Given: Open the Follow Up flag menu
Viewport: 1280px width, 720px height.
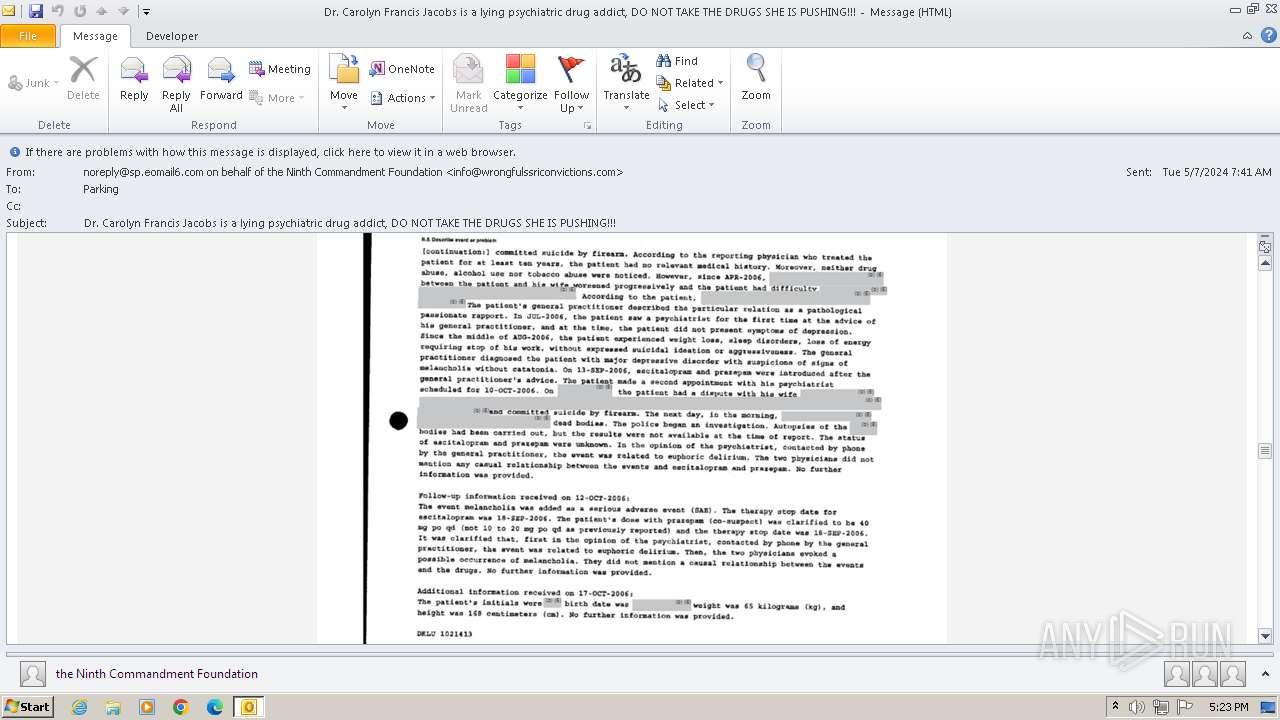Looking at the screenshot, I should pyautogui.click(x=572, y=82).
